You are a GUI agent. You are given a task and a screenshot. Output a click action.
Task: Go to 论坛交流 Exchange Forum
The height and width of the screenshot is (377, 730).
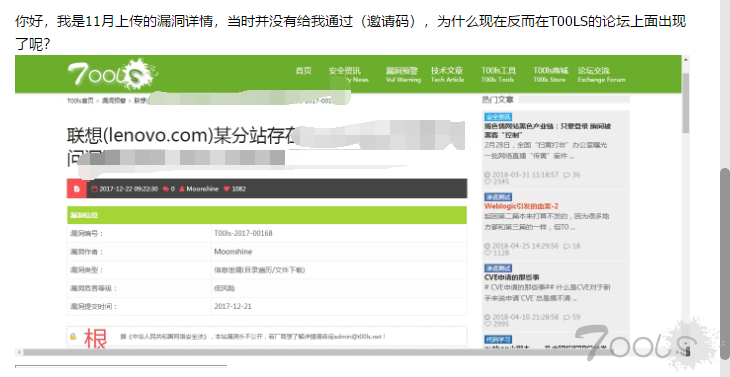point(601,74)
